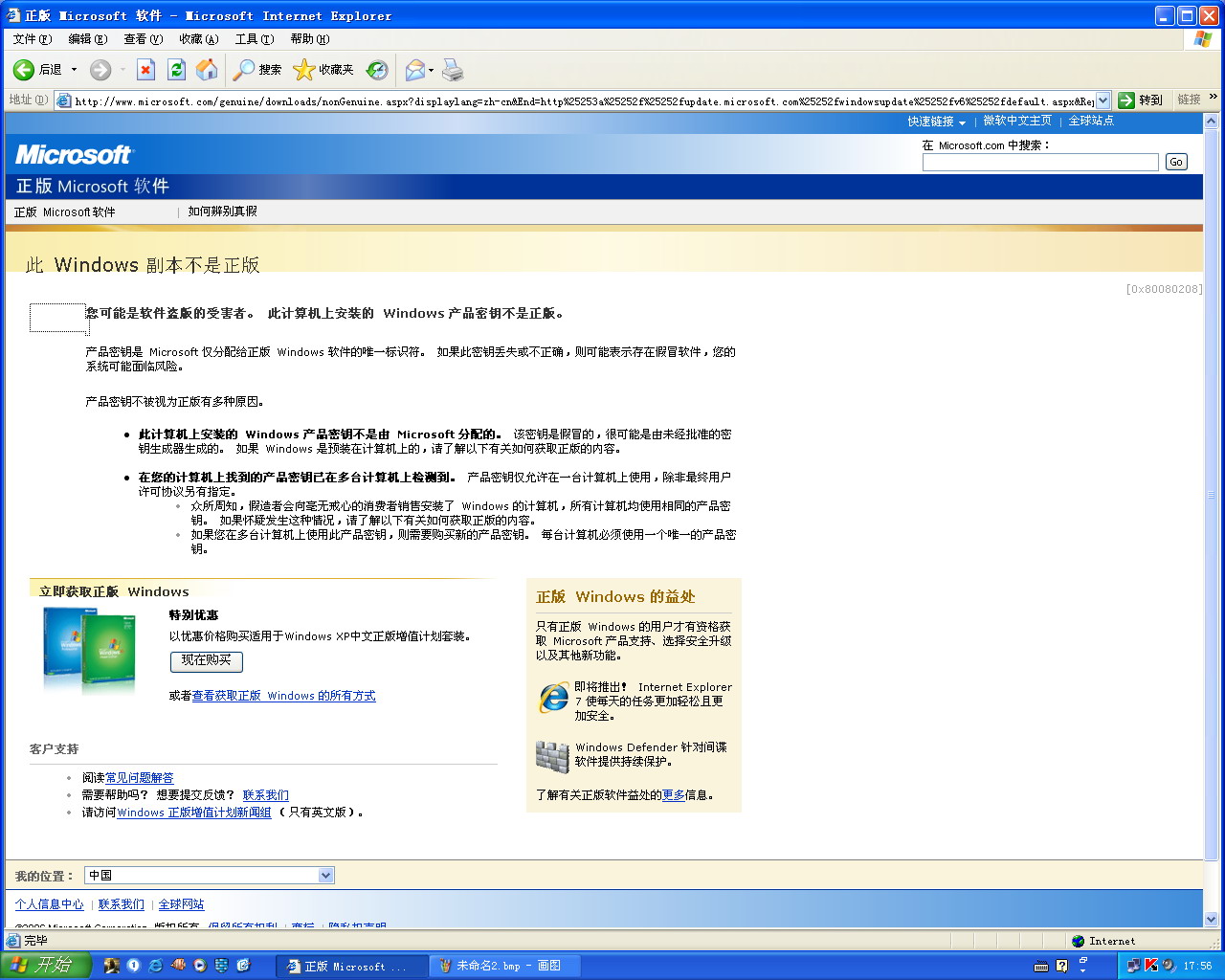Launch Internet Explorer from the quick launch bar
The height and width of the screenshot is (980, 1225).
[x=155, y=966]
